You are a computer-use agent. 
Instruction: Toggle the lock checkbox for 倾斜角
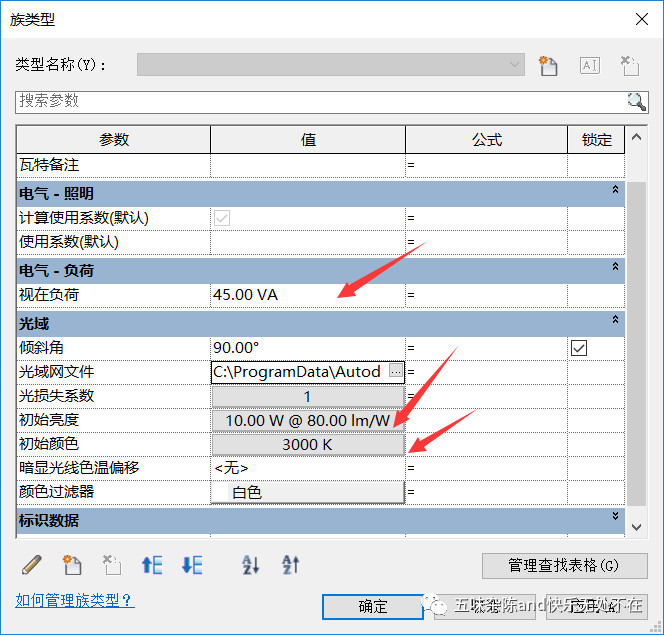coord(579,348)
